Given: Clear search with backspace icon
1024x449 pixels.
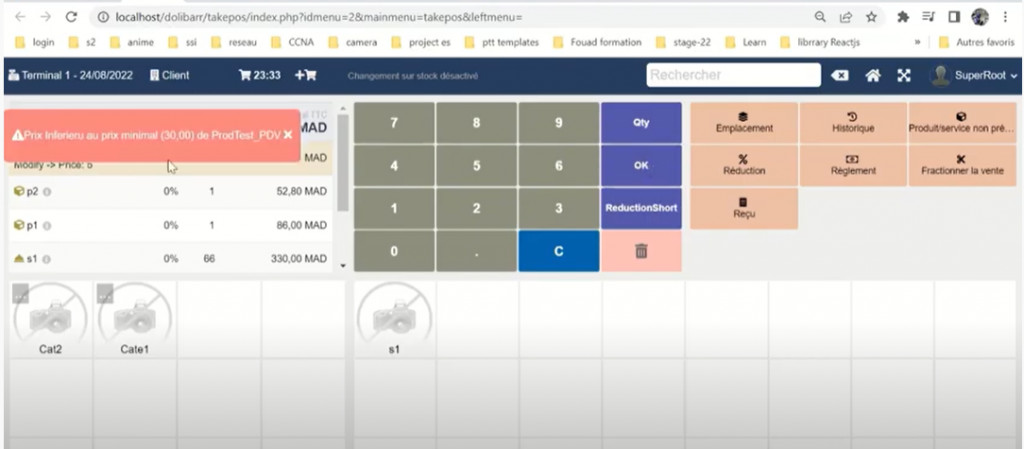Looking at the screenshot, I should 839,76.
